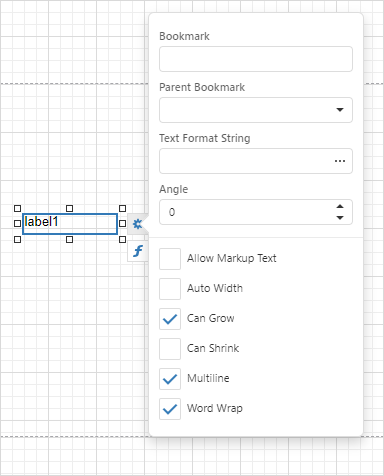Increase Angle with the up arrow
The image size is (384, 476).
click(340, 206)
